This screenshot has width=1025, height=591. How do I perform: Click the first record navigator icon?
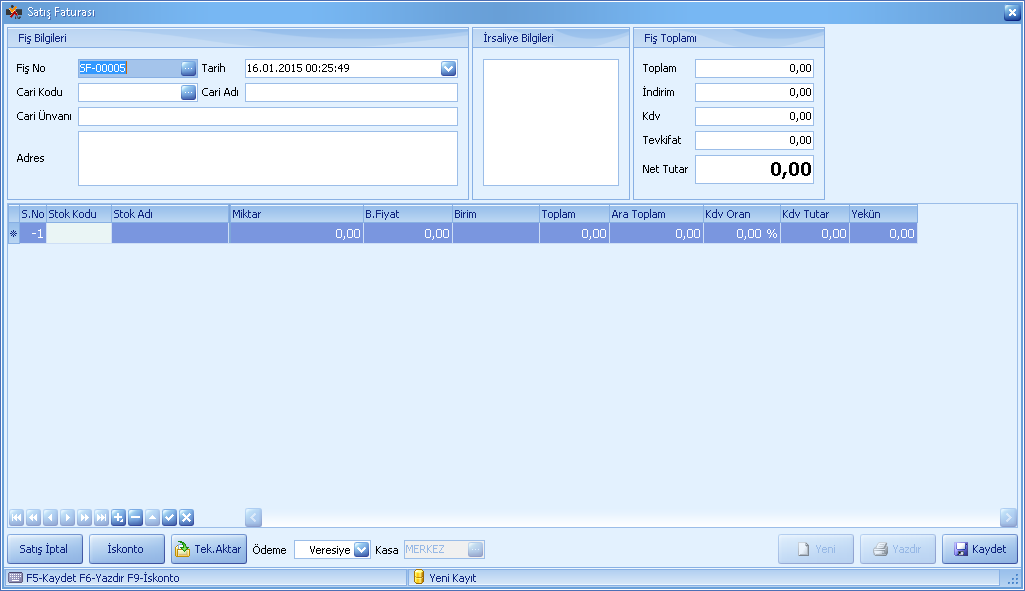point(16,517)
